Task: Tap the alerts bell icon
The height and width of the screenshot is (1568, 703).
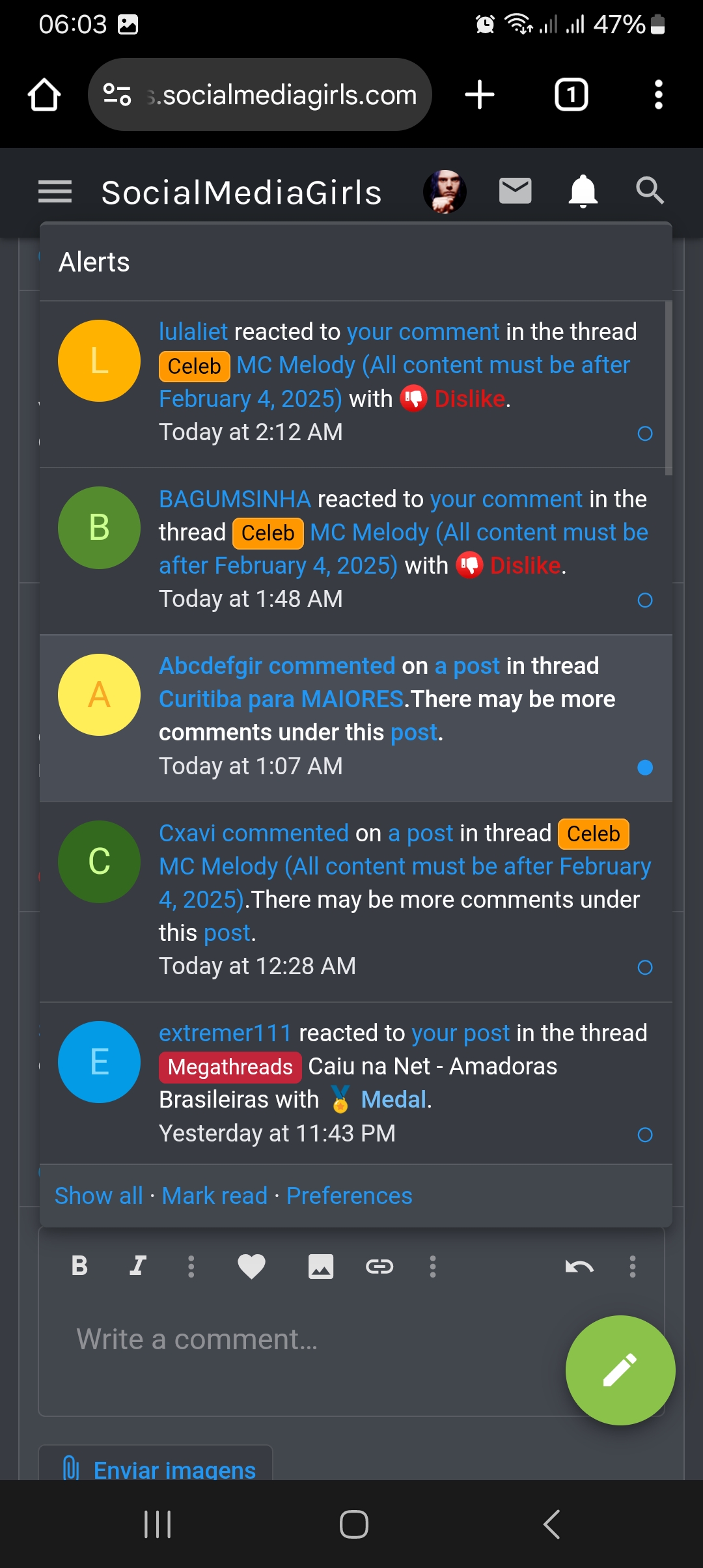Action: (x=583, y=191)
